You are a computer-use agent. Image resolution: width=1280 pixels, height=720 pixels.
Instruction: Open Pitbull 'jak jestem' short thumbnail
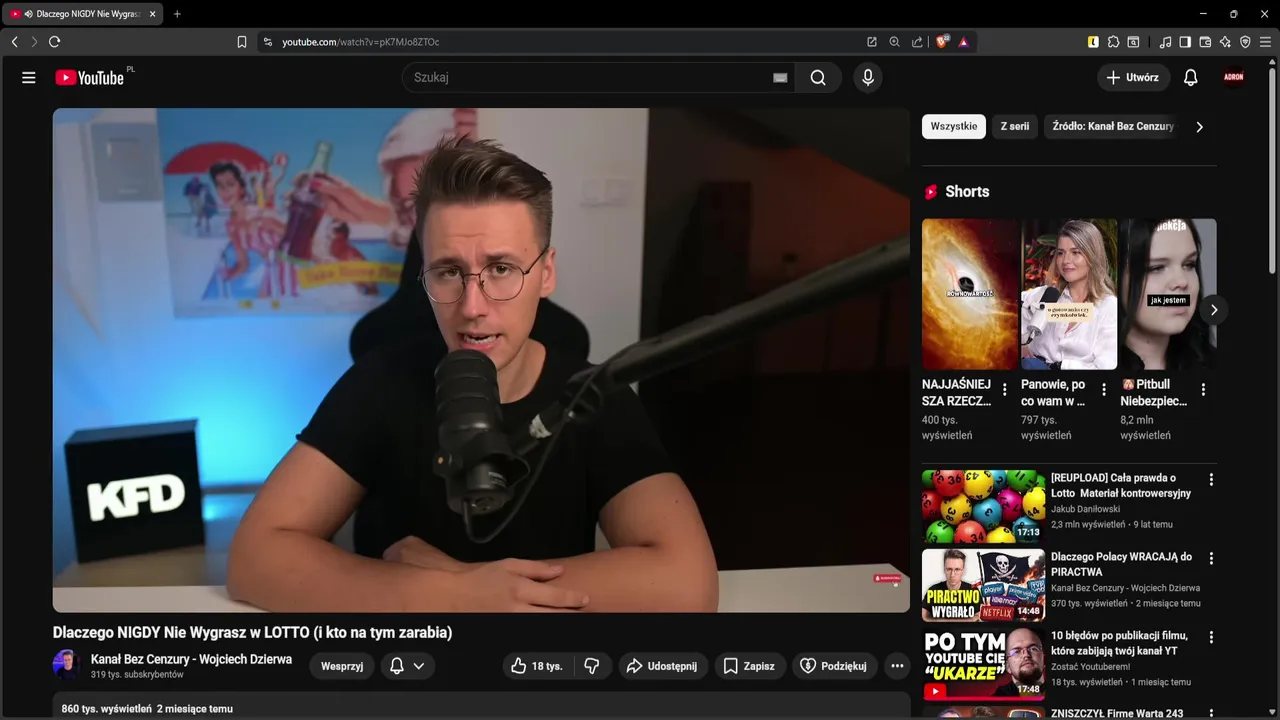(x=1168, y=294)
